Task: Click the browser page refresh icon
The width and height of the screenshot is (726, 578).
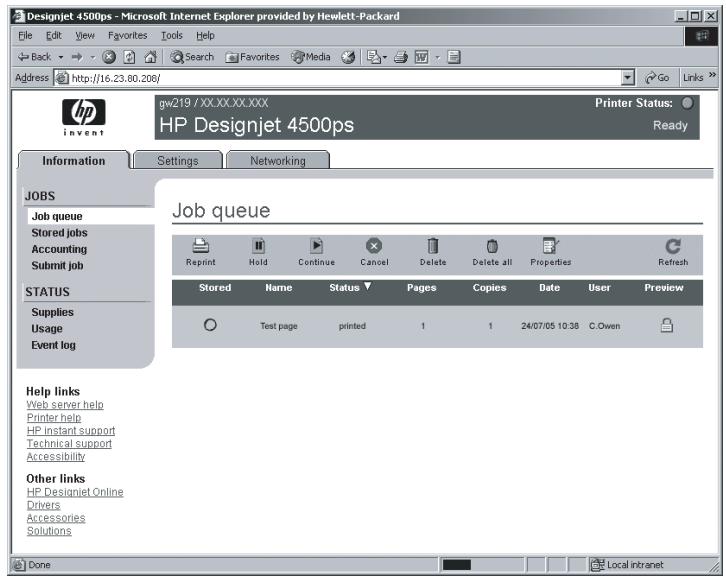Action: click(129, 57)
